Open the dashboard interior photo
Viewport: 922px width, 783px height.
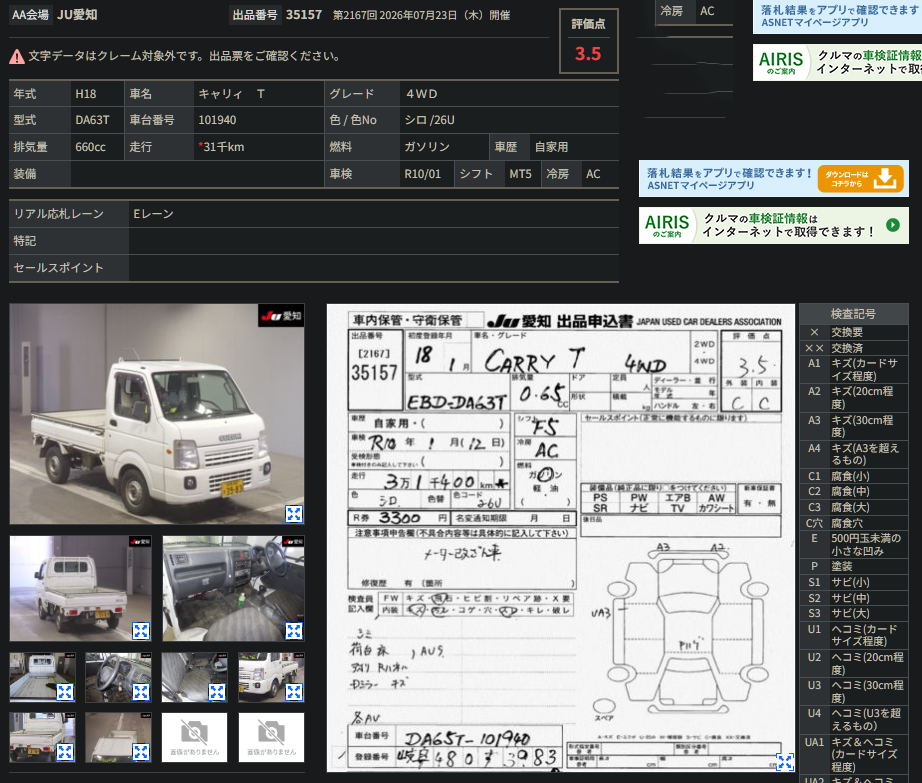click(x=233, y=588)
